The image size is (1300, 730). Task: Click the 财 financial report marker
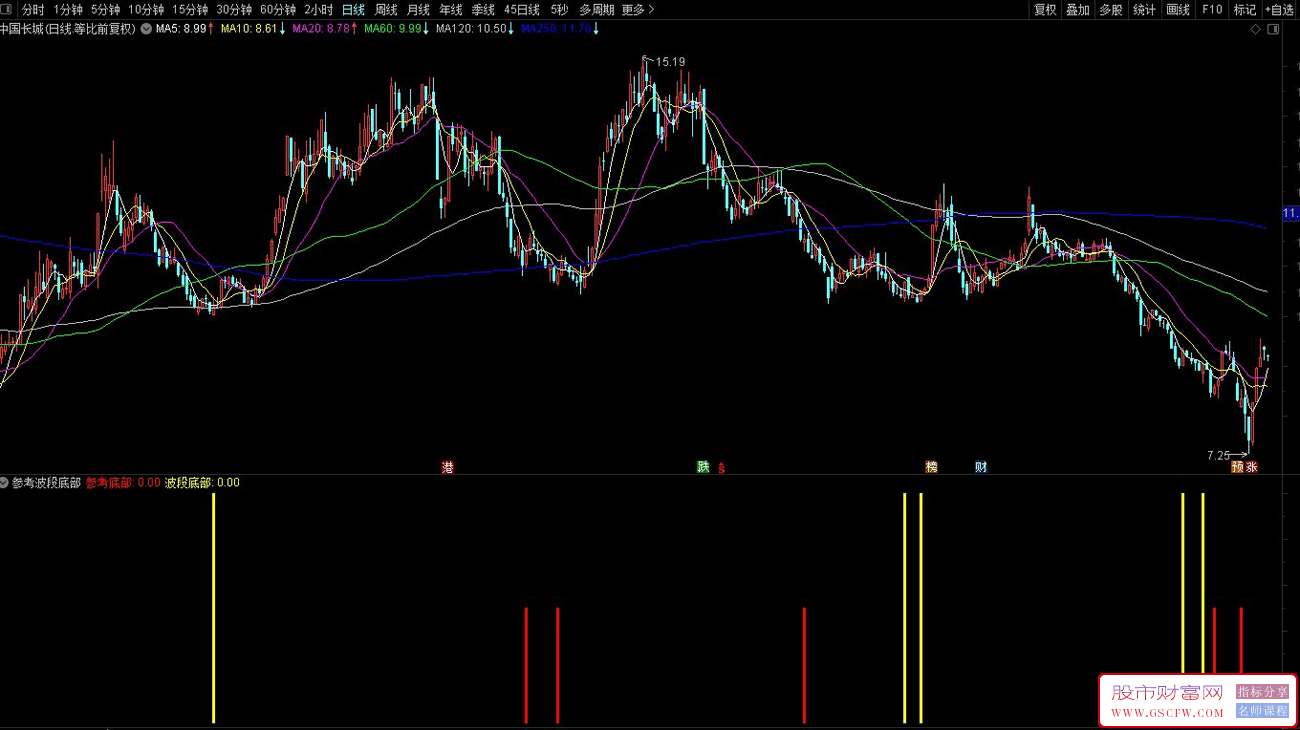click(x=981, y=467)
